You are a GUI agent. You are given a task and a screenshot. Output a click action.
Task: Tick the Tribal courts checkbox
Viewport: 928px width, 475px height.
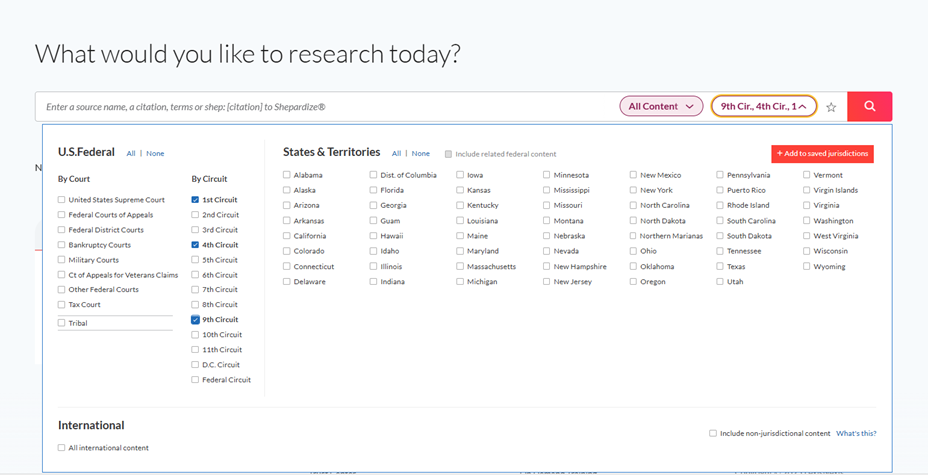click(x=62, y=323)
